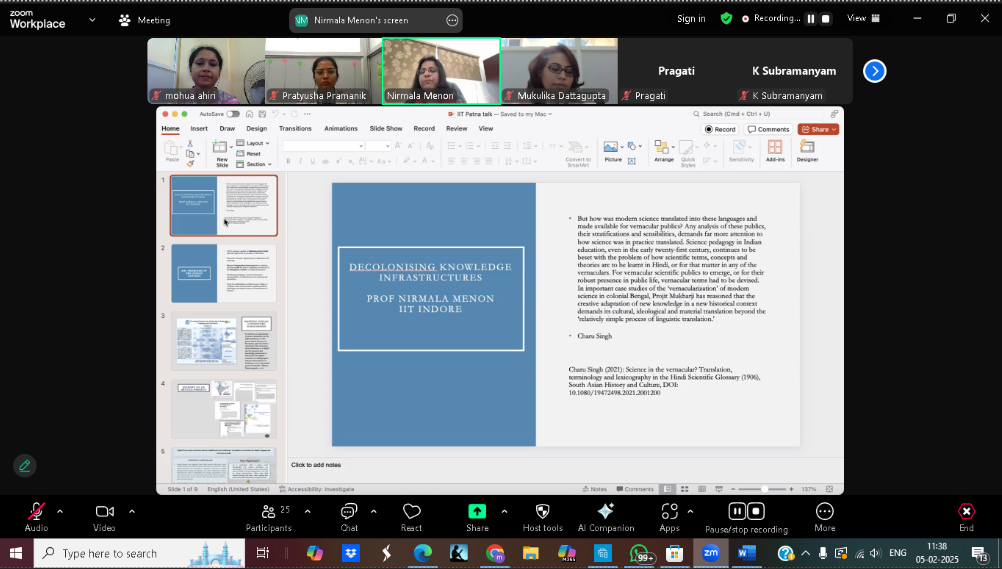
Task: Switch to the Insert ribbon tab
Action: pos(199,129)
